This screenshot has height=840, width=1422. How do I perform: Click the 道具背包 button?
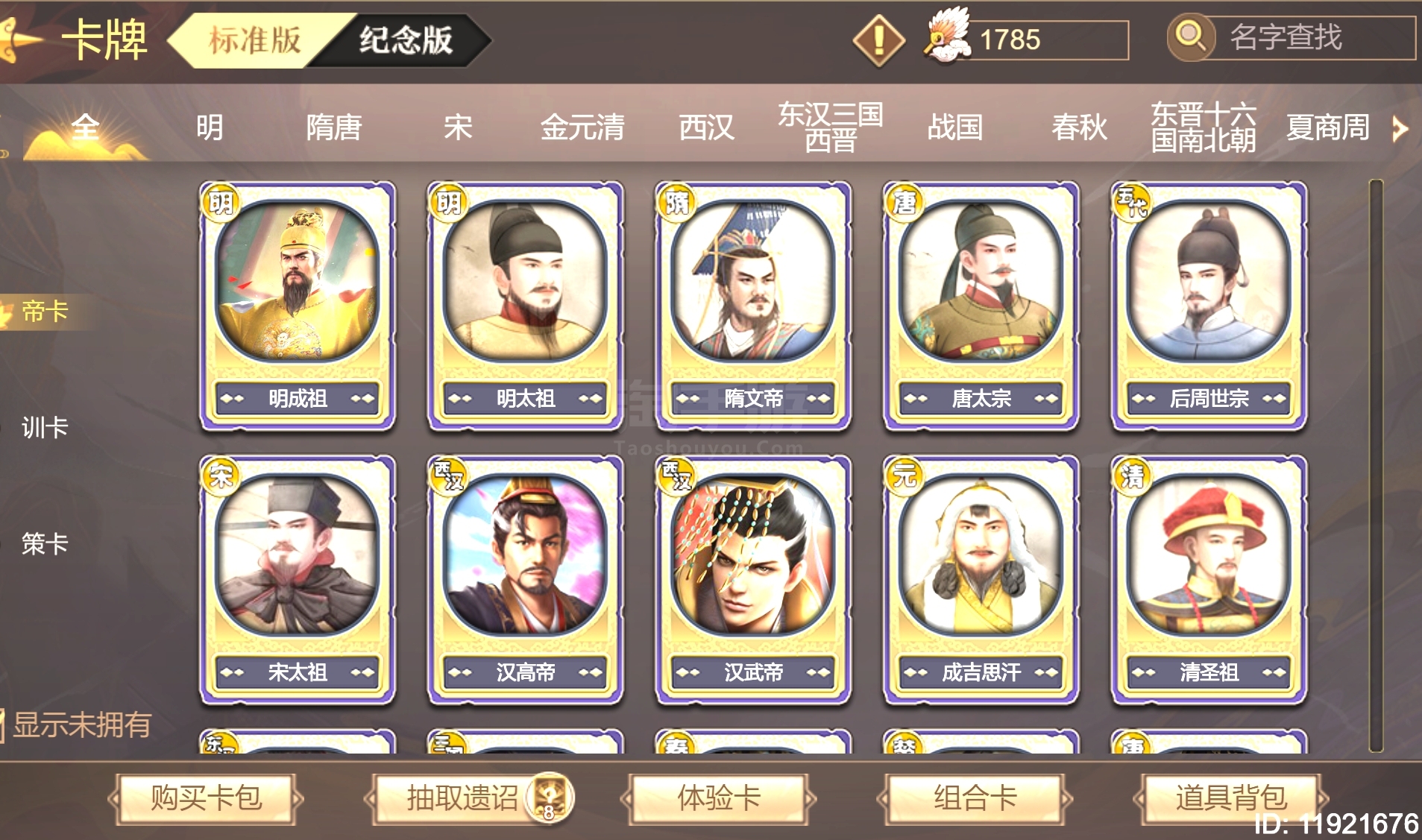(1232, 798)
